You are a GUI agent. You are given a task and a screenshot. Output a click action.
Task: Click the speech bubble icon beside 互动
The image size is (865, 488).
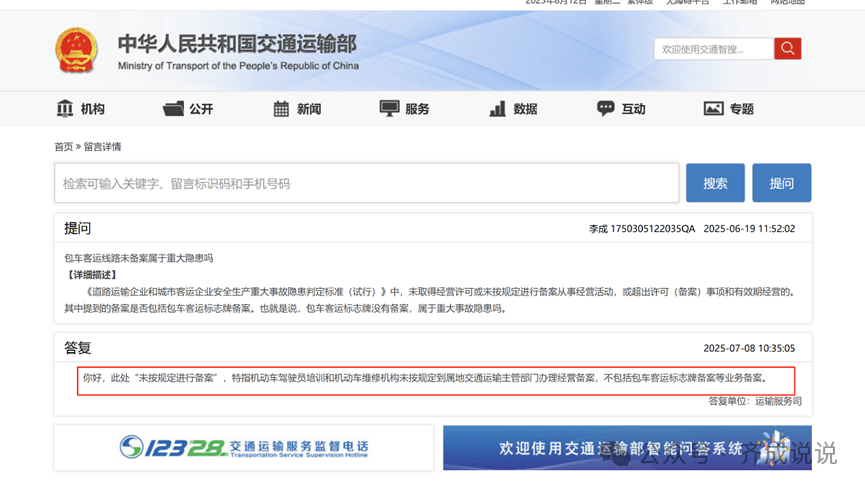[x=605, y=108]
